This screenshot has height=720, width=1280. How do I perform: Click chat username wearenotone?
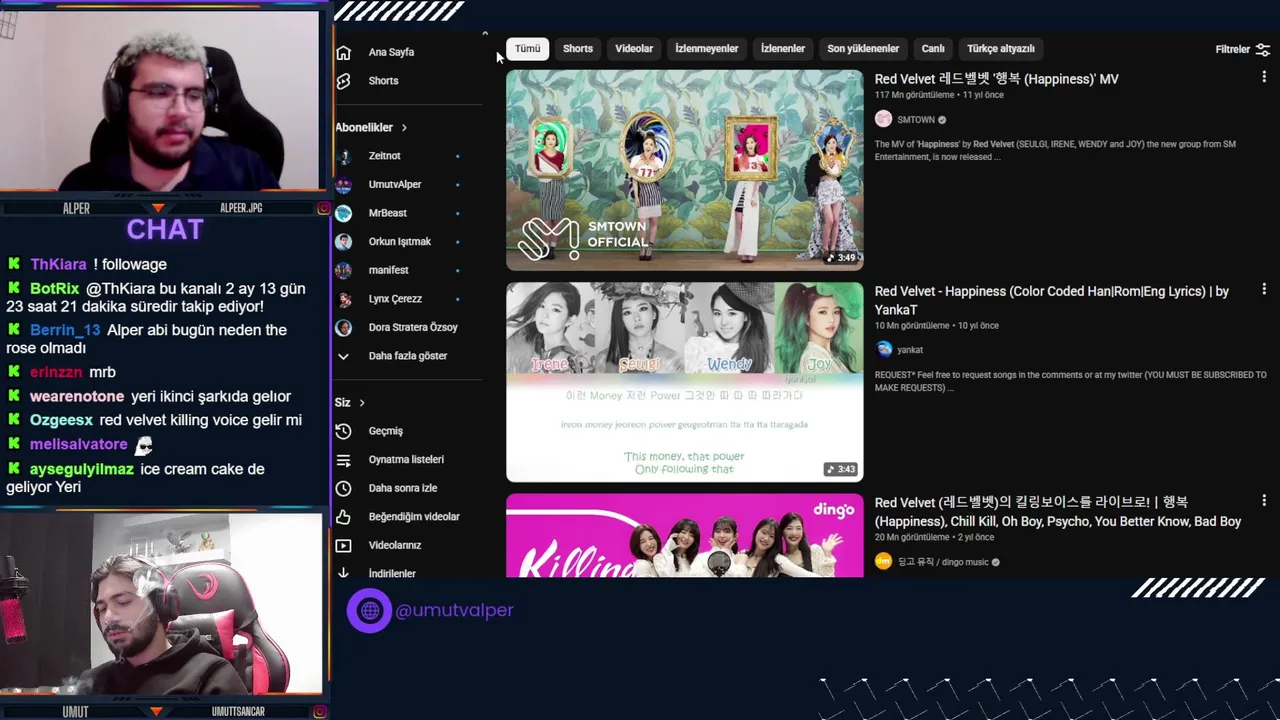point(77,397)
